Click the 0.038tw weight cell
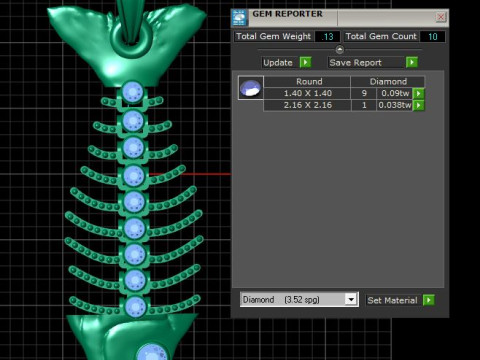 click(395, 105)
